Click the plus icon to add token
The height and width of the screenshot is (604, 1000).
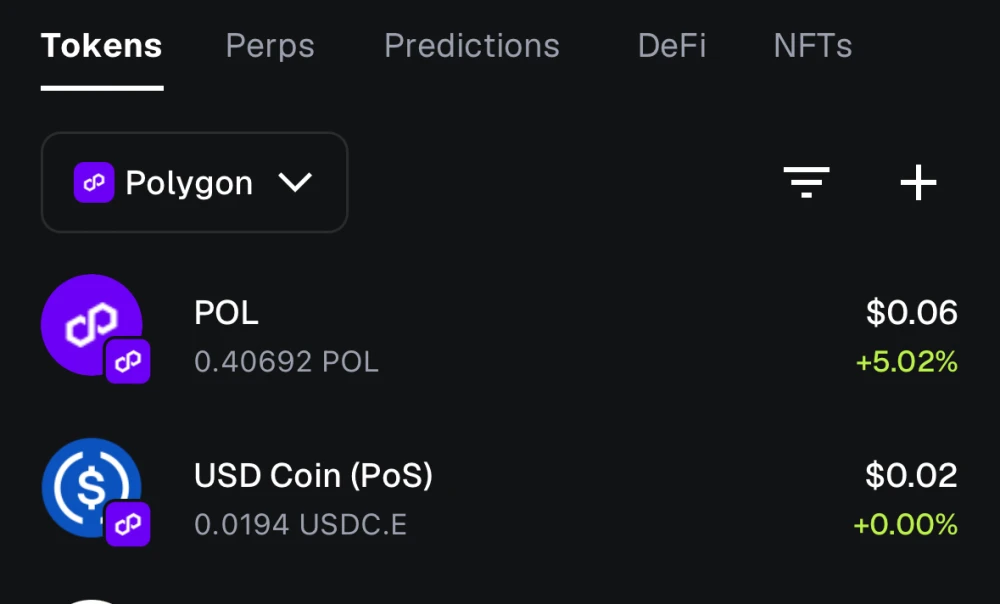[918, 182]
